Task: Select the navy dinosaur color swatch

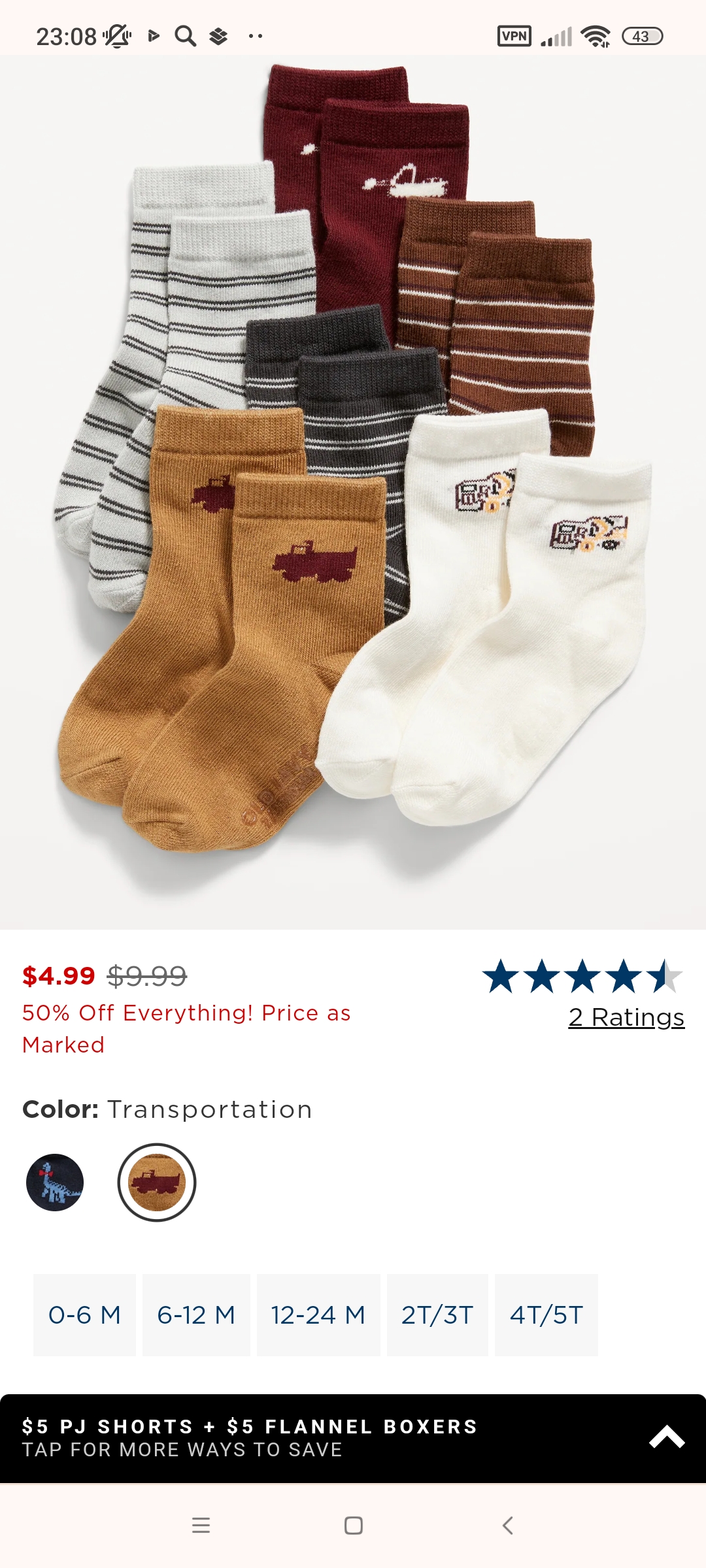Action: [55, 1183]
